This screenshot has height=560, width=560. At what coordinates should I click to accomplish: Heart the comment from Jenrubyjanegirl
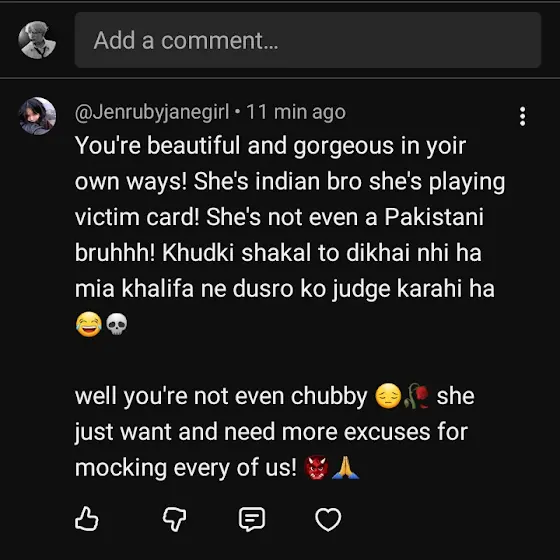click(x=328, y=519)
